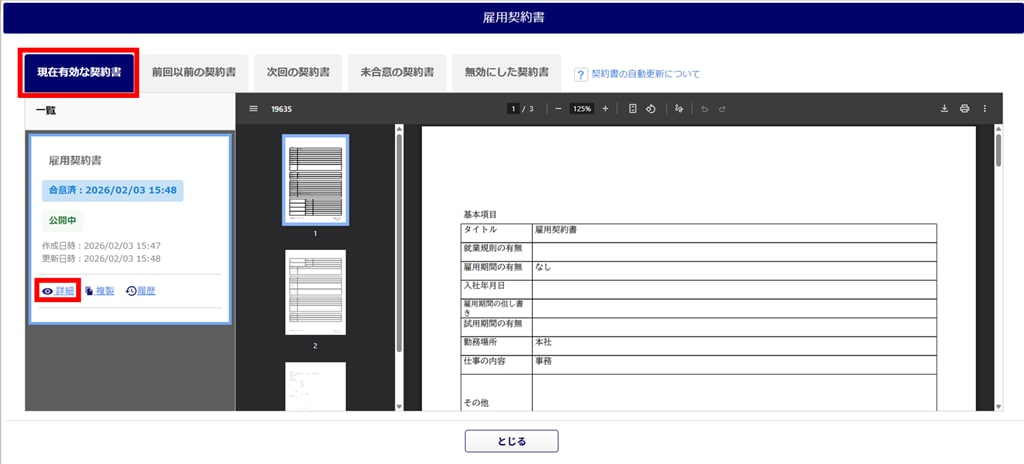
Task: Show the 無効にした契約書 tab
Action: 506,73
